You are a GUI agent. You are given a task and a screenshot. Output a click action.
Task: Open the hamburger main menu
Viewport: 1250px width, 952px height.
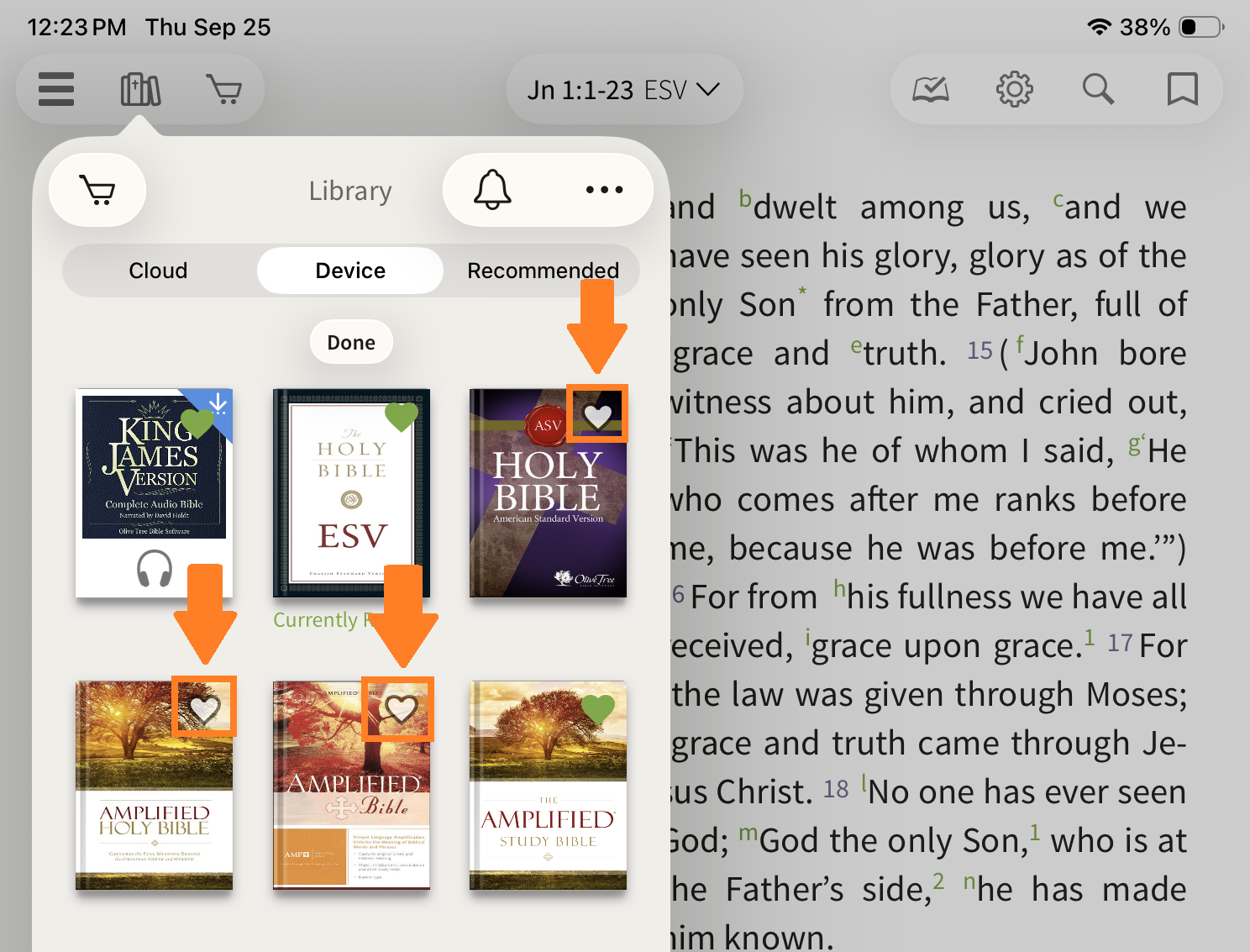[x=56, y=89]
